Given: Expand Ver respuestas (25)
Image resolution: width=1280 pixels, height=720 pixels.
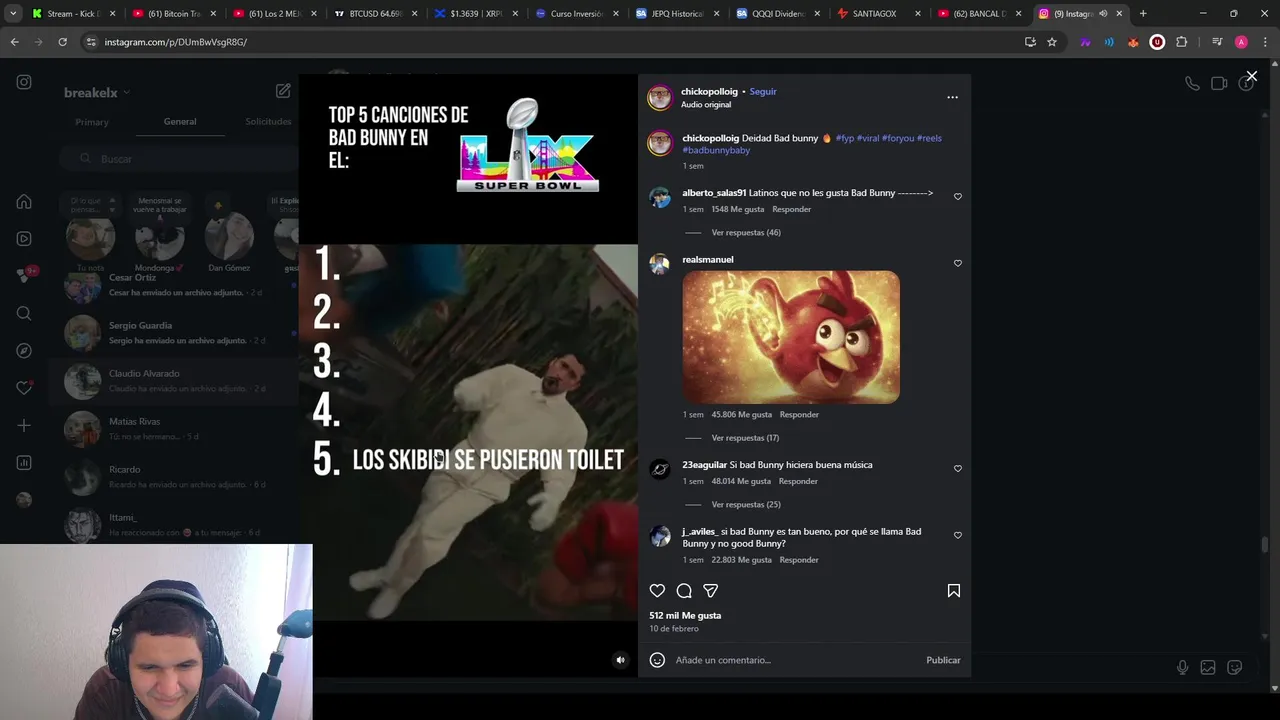Looking at the screenshot, I should tap(746, 505).
